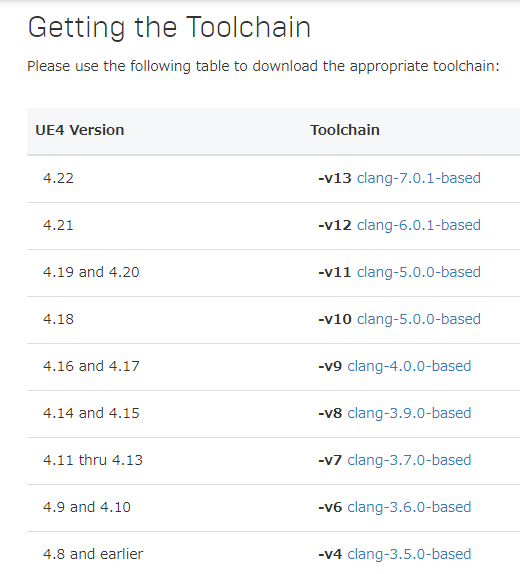Select the 4.16 and 4.17 cell
520x574 pixels.
pos(91,366)
